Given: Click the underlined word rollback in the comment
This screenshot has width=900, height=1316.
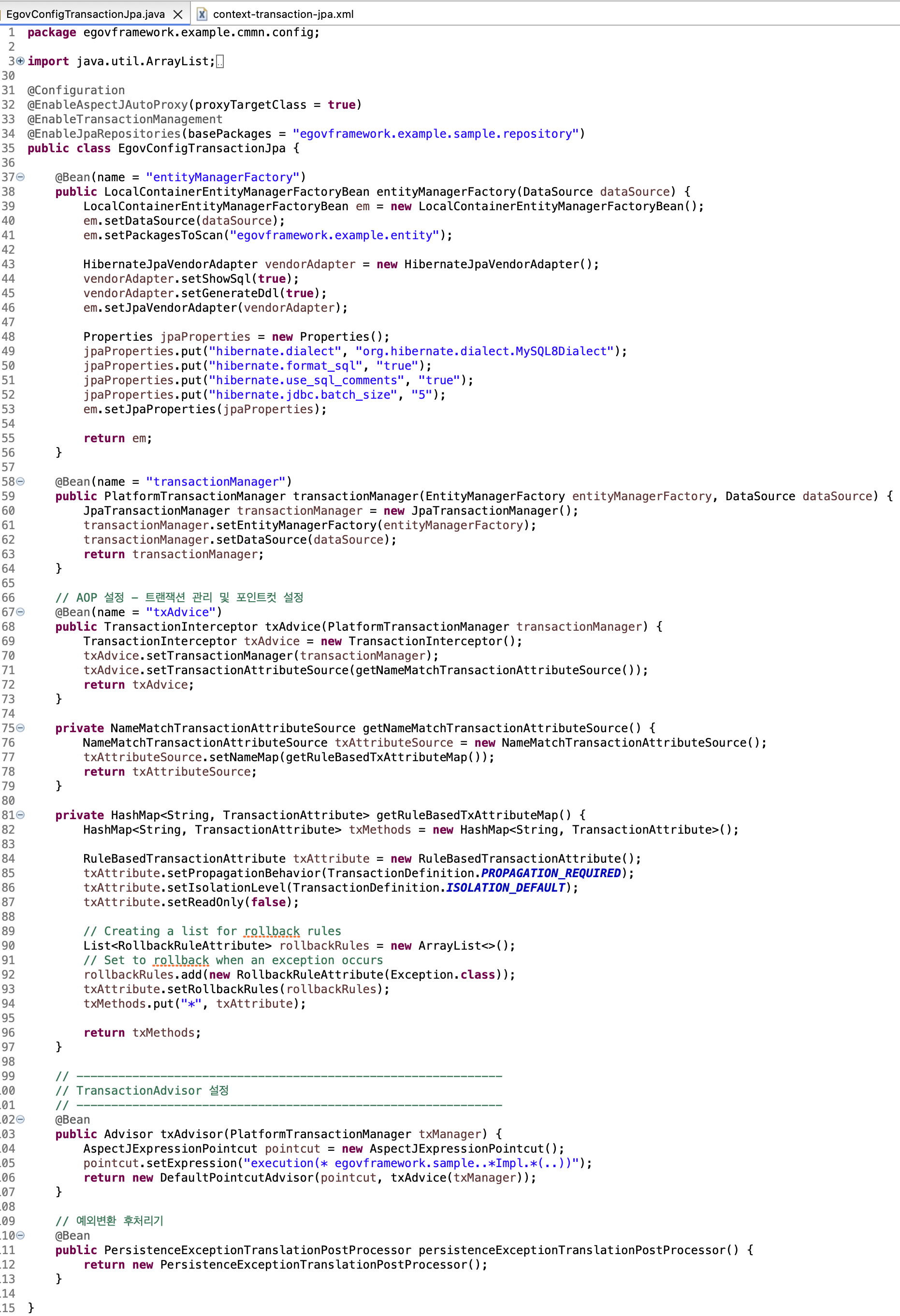Looking at the screenshot, I should pos(272,931).
